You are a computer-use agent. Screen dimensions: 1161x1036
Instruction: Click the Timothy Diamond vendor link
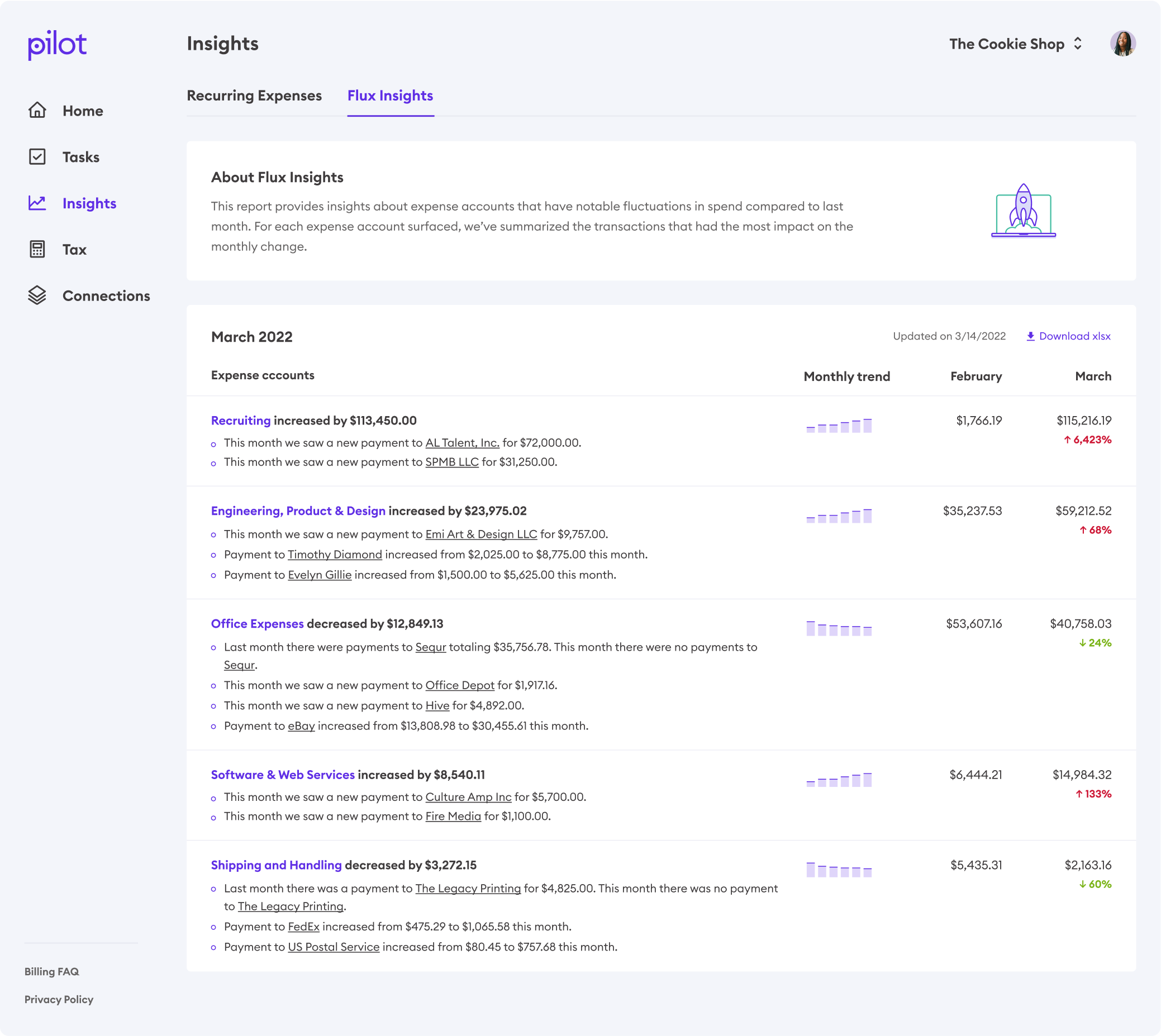pos(335,555)
